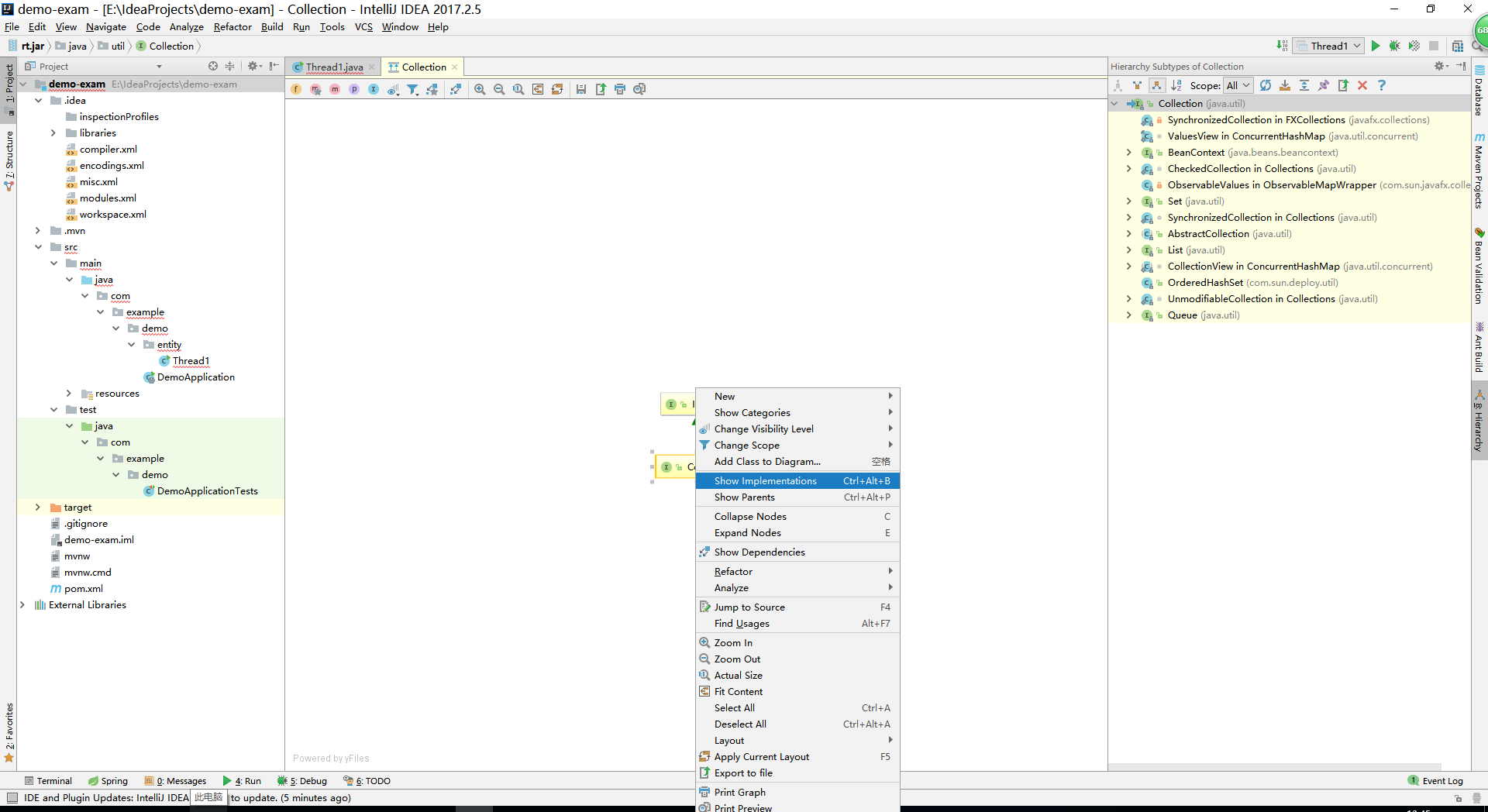Screen dimensions: 1488x812
Task: Expand External Libraries in Project tree
Action: coord(22,605)
